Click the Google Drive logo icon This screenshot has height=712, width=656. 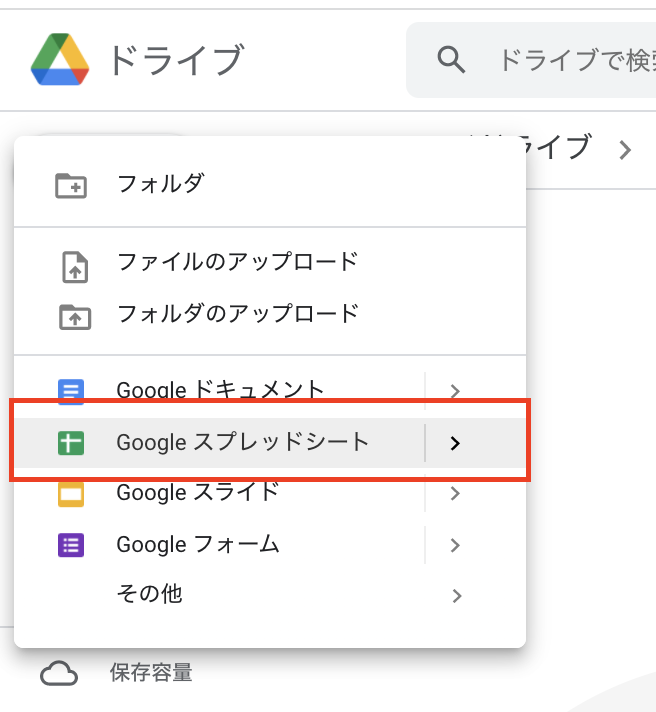tap(59, 59)
